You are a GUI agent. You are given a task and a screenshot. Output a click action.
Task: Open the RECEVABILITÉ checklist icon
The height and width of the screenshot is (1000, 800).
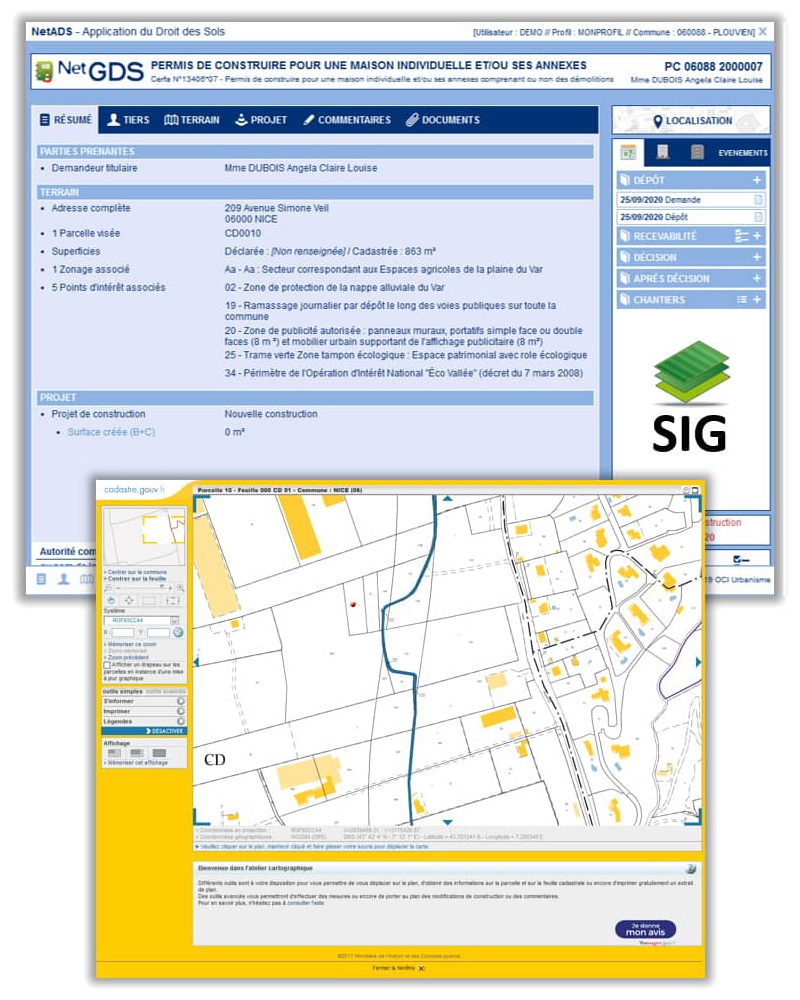pyautogui.click(x=741, y=236)
